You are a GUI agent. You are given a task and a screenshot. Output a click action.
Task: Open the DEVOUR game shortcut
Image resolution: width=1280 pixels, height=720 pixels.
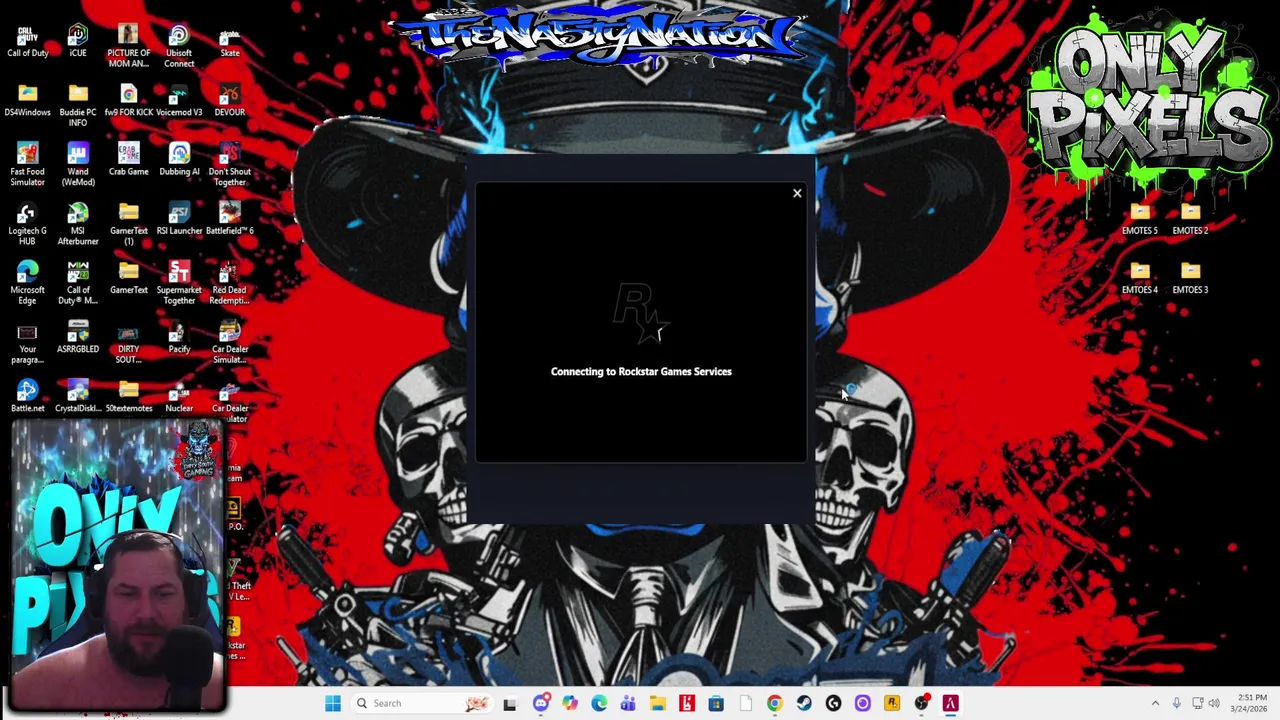230,101
